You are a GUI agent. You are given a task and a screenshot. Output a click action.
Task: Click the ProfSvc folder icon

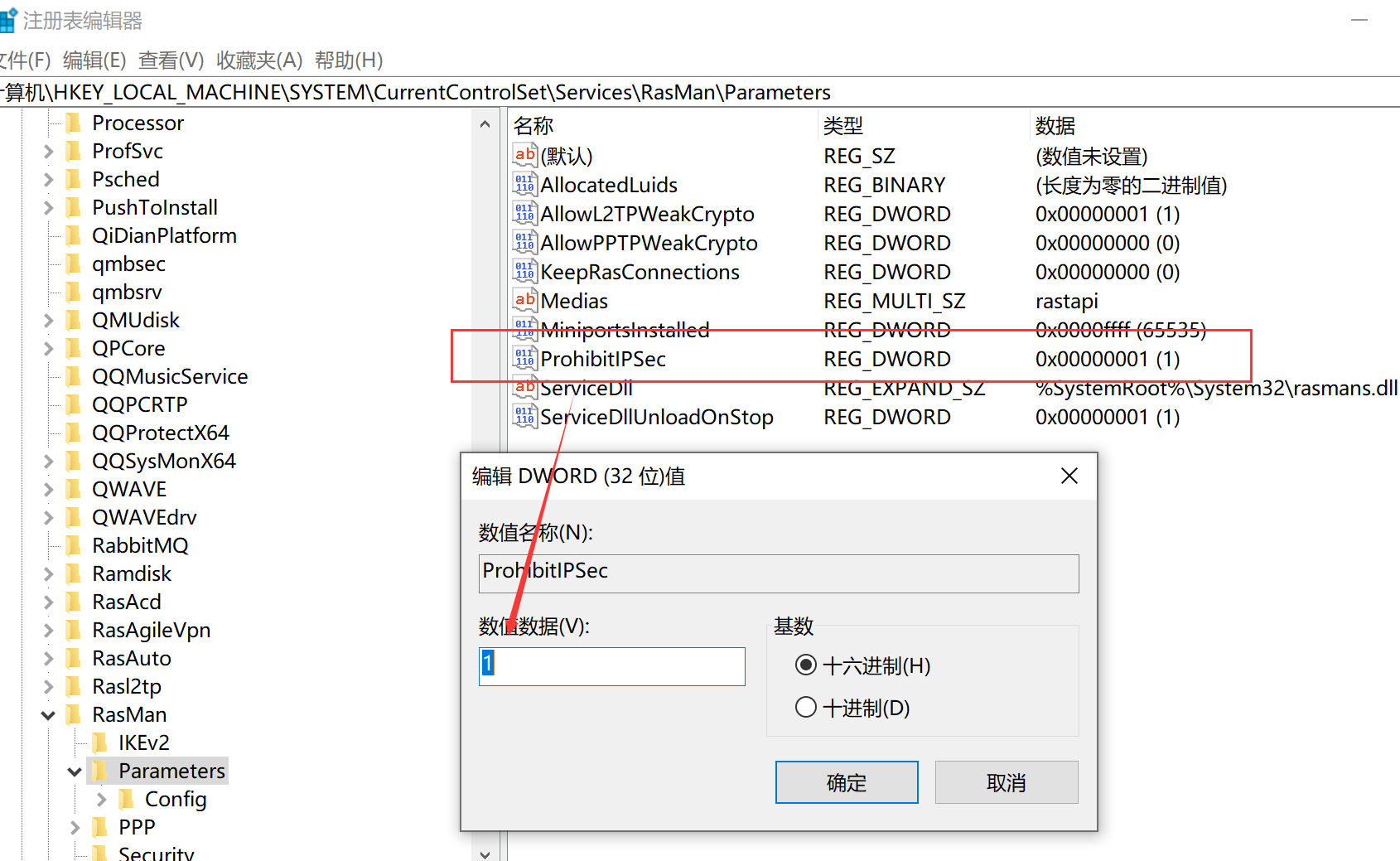point(74,151)
